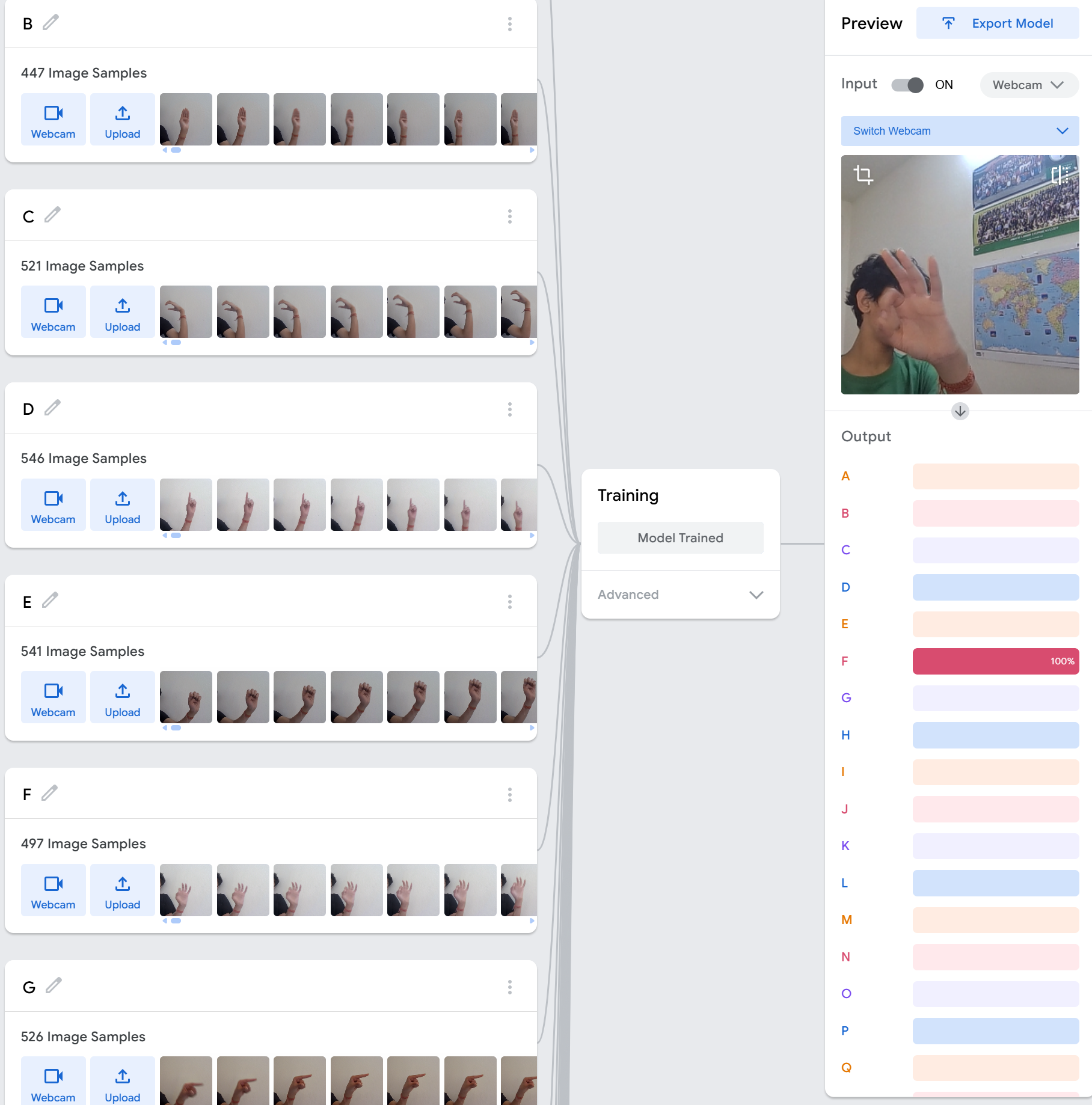Click the flip icon on webcam preview
Image resolution: width=1092 pixels, height=1105 pixels.
click(x=1060, y=175)
